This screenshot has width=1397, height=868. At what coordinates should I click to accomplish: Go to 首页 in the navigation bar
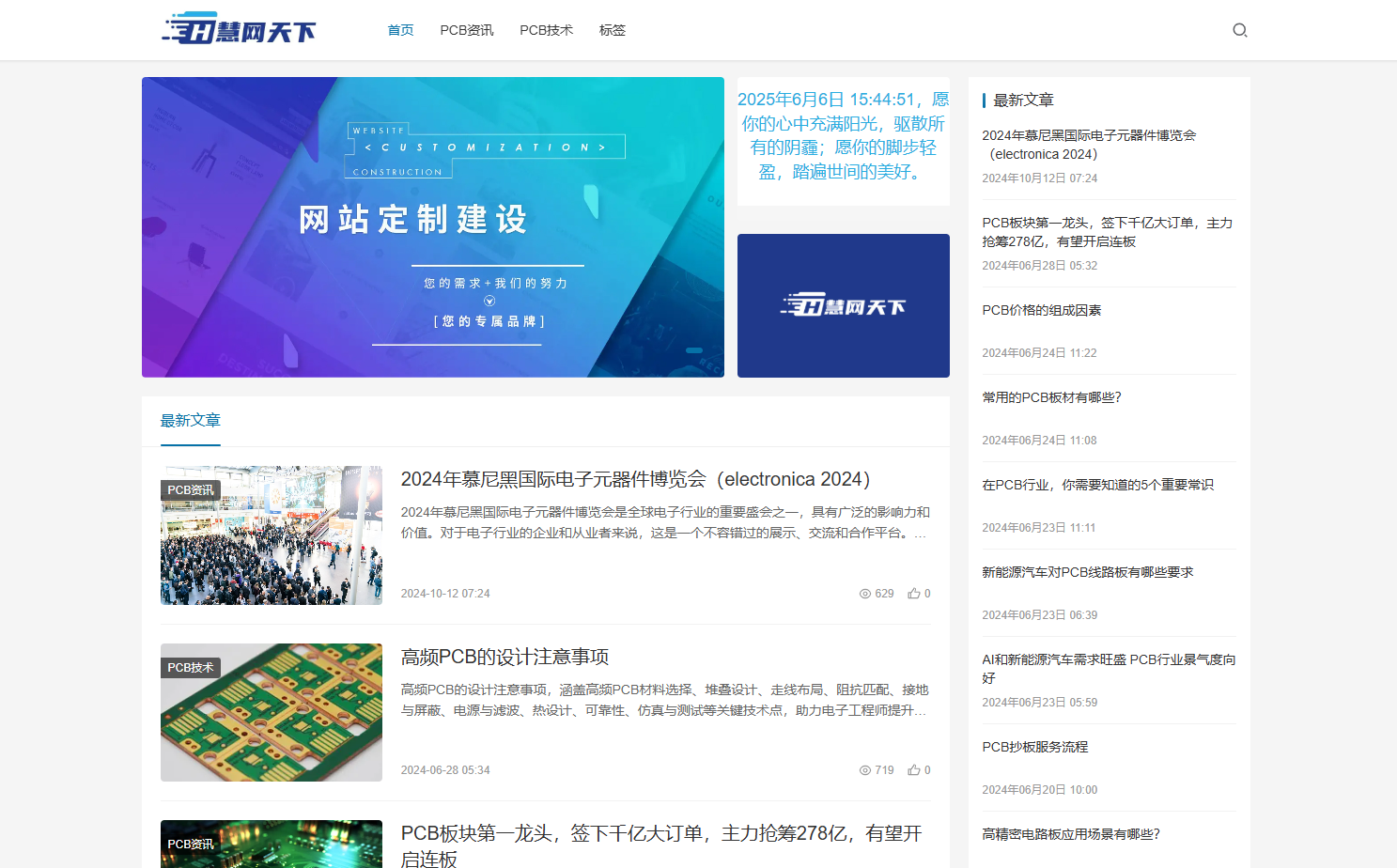[400, 30]
